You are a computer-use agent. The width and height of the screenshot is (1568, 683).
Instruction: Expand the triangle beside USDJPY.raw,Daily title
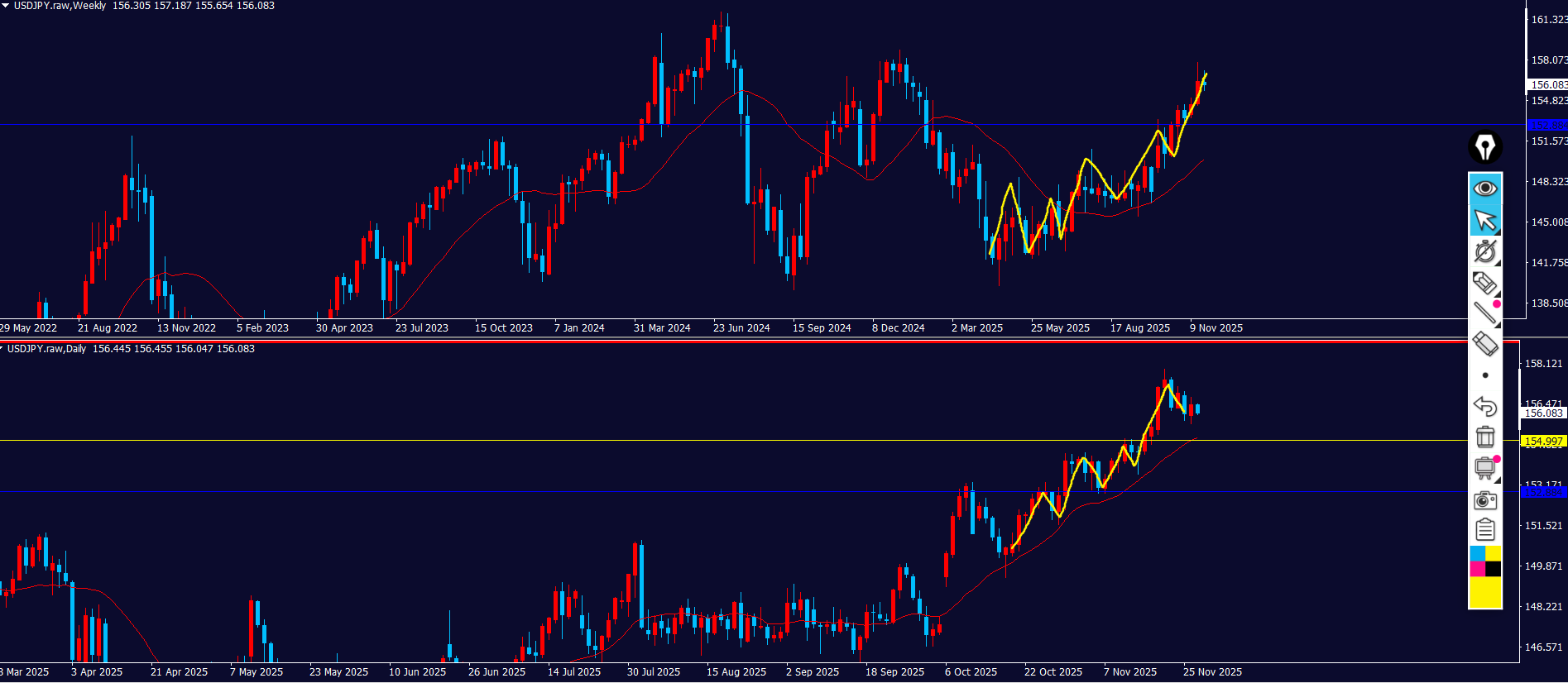pos(2,349)
